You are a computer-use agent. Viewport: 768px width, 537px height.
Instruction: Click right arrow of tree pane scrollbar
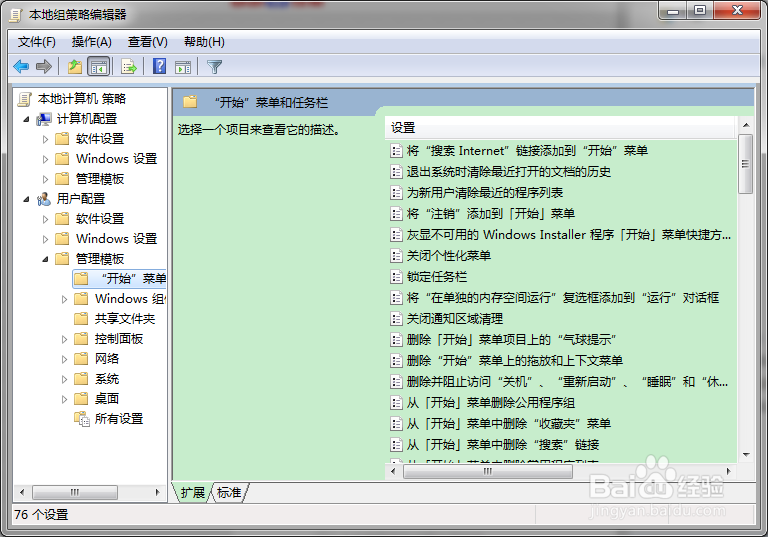tap(157, 492)
